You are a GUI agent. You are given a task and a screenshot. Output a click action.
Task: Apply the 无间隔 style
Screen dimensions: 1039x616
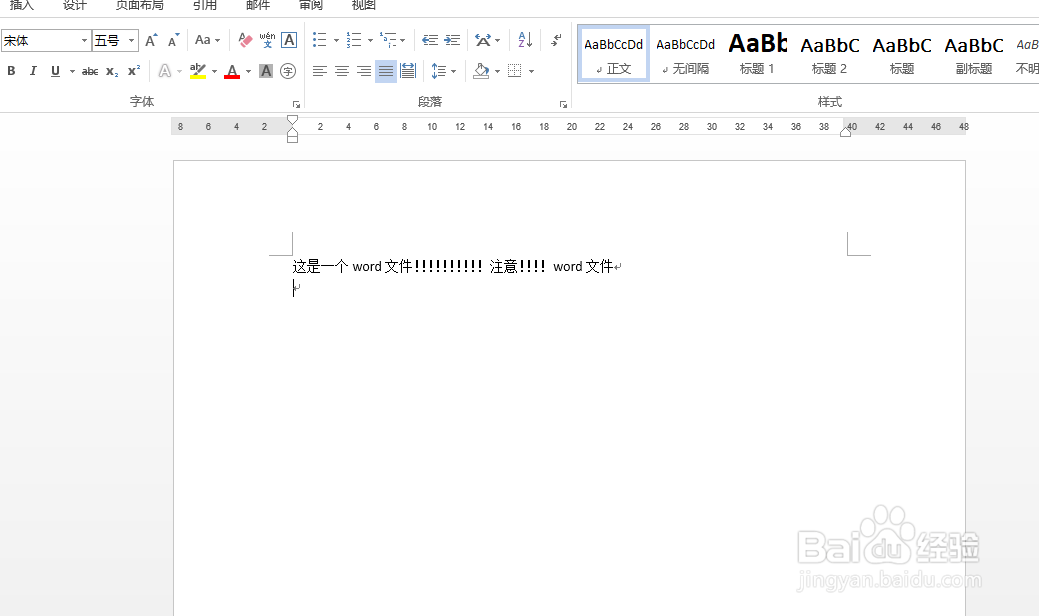tap(686, 54)
